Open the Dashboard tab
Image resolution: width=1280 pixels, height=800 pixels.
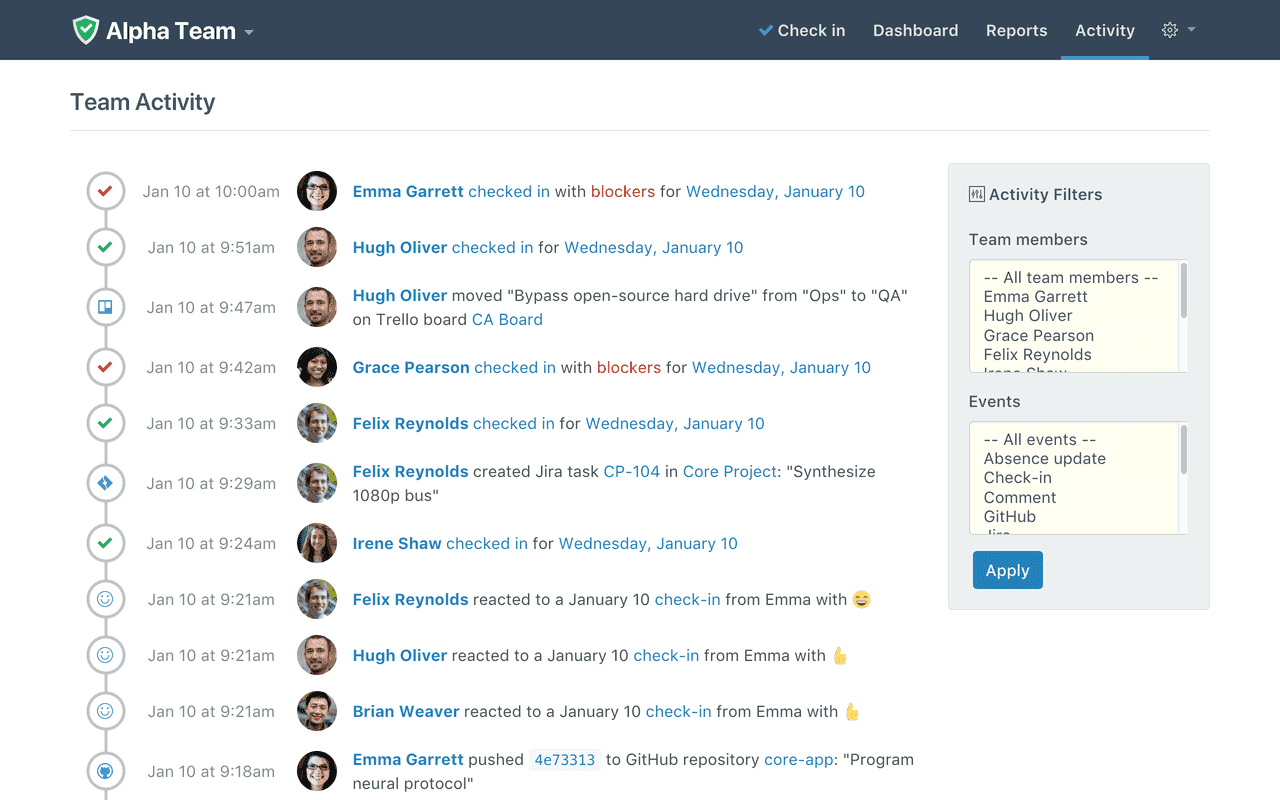[915, 30]
